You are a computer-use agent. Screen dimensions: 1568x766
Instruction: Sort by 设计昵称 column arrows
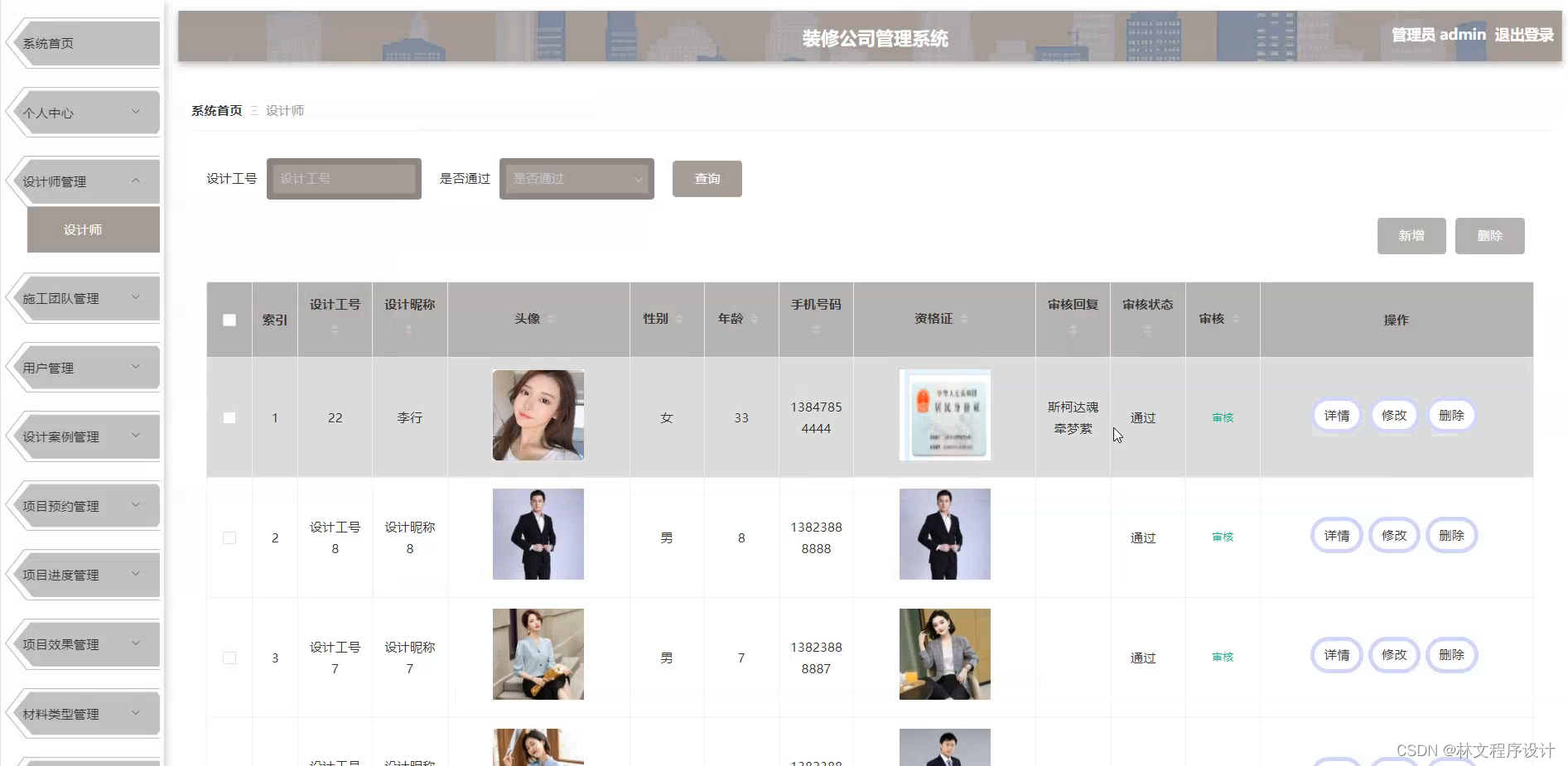[409, 330]
